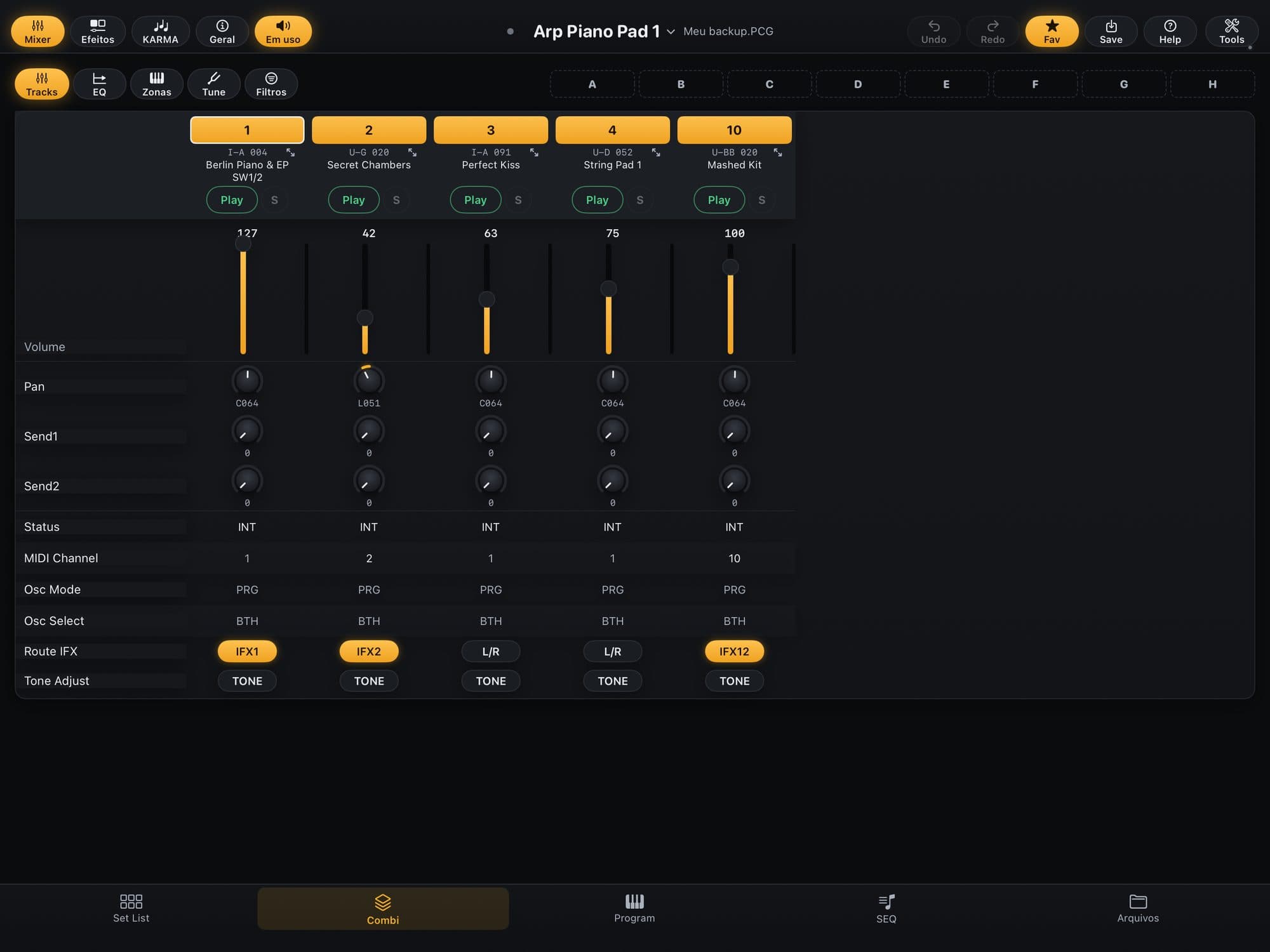Expand Secret Chambers program selector arrows
1270x952 pixels.
(412, 152)
